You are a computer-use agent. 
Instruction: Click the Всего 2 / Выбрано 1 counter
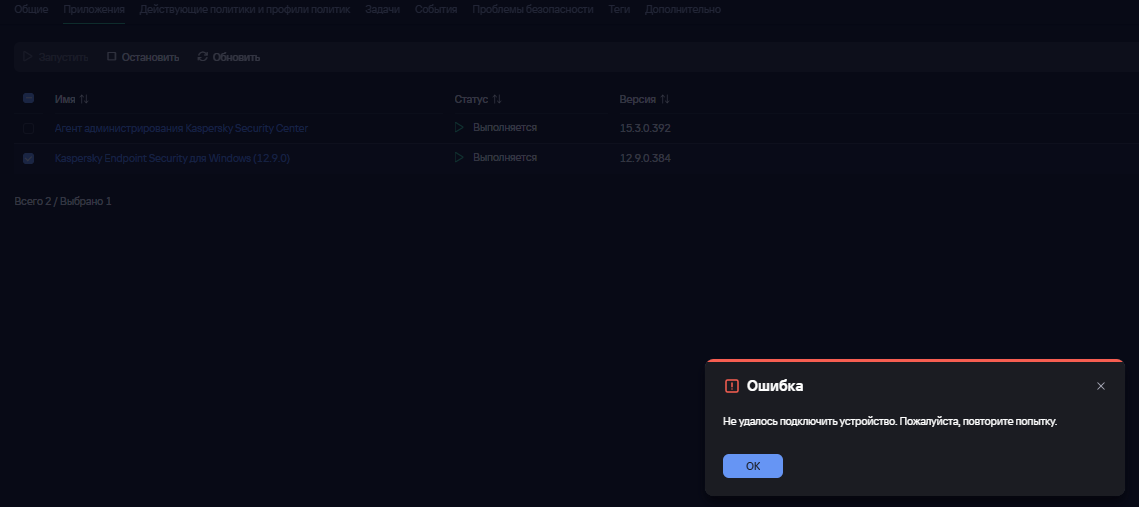coord(63,201)
